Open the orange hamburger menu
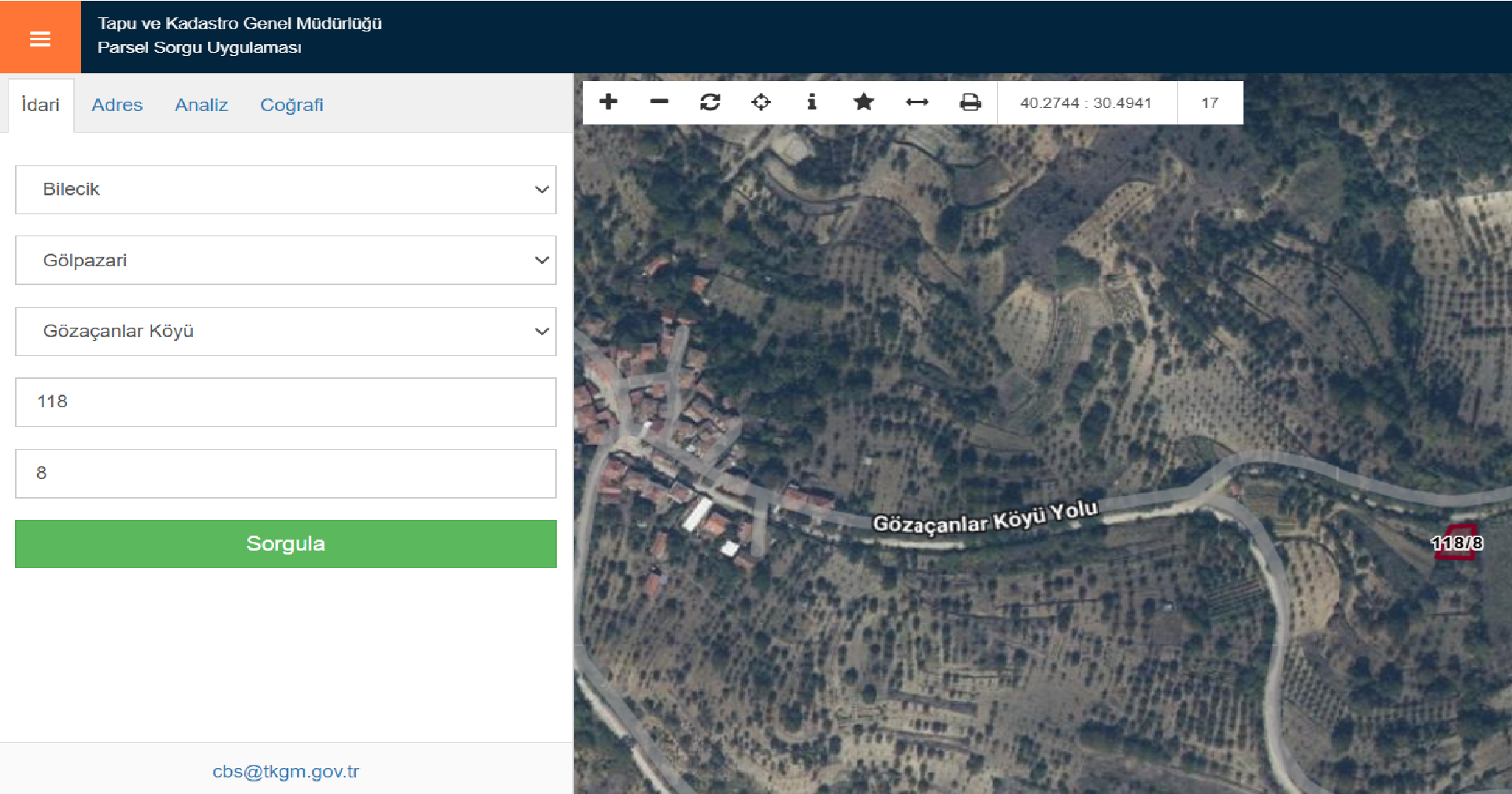 pyautogui.click(x=40, y=38)
